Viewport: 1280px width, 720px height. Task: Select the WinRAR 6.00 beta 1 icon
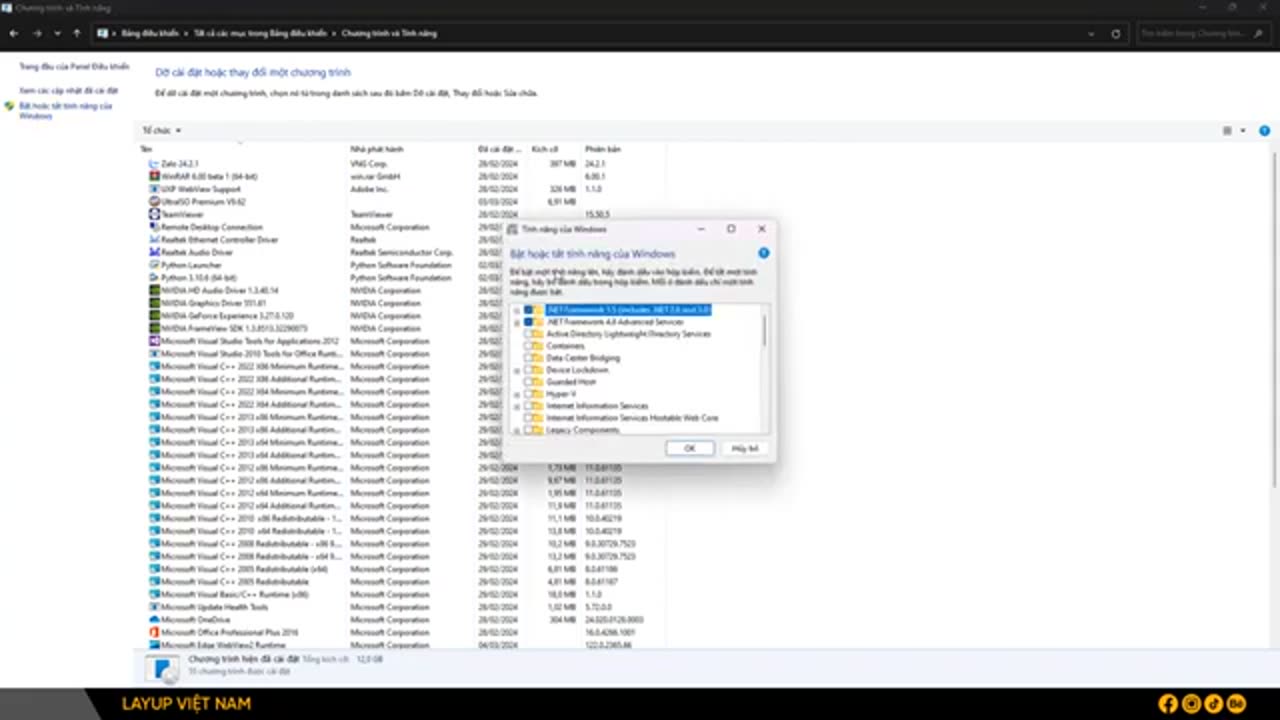tap(154, 176)
